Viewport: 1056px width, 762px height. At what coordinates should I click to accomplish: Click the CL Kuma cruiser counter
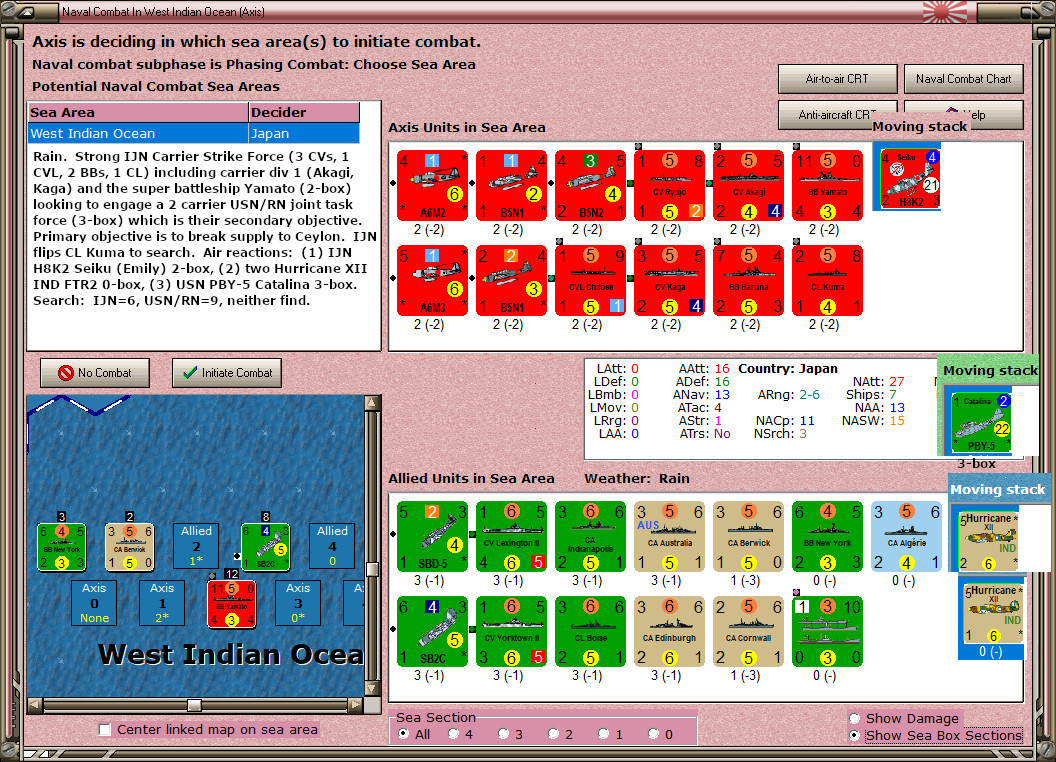tap(827, 280)
